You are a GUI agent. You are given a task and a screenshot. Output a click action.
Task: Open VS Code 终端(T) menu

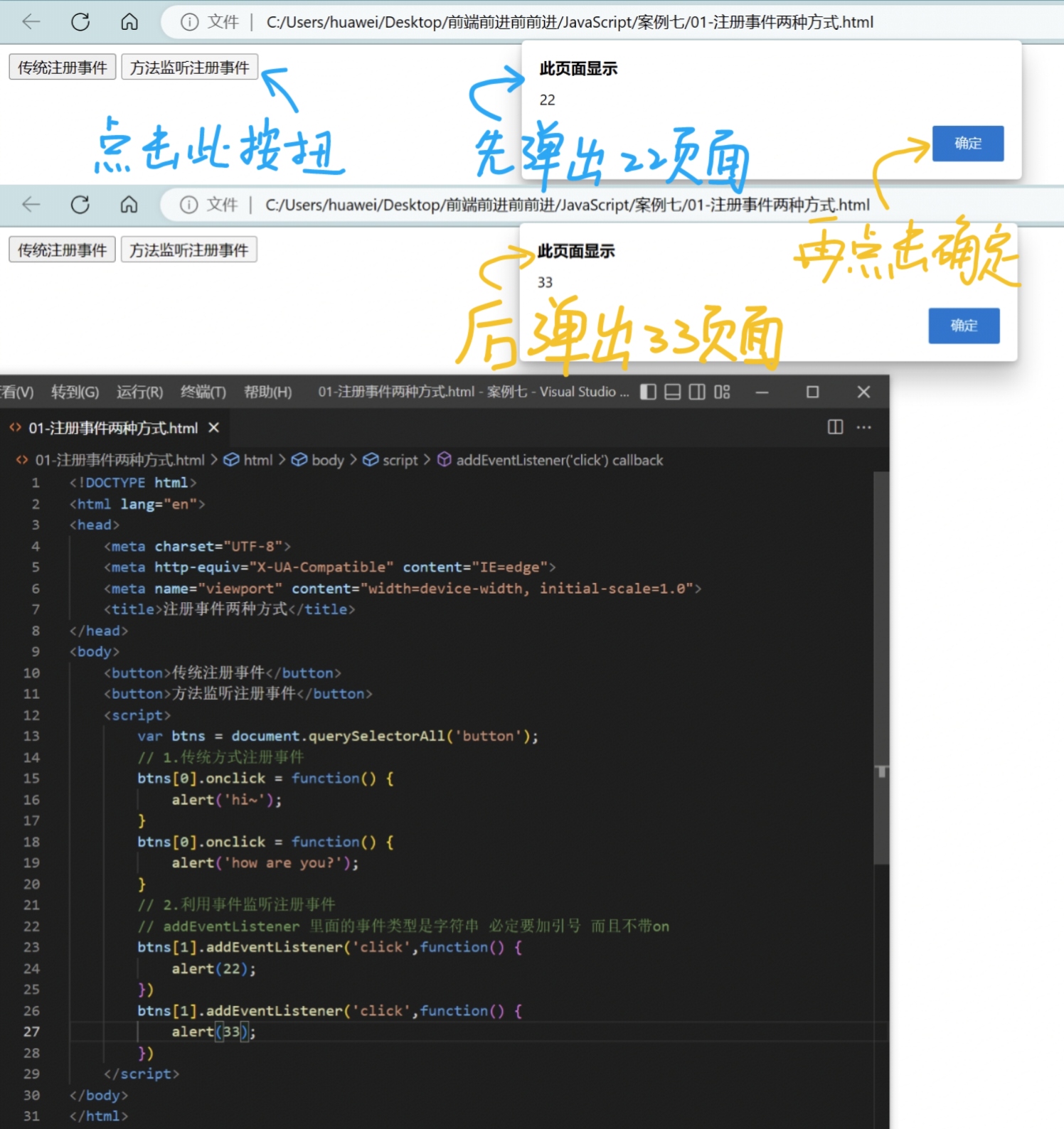coord(203,392)
